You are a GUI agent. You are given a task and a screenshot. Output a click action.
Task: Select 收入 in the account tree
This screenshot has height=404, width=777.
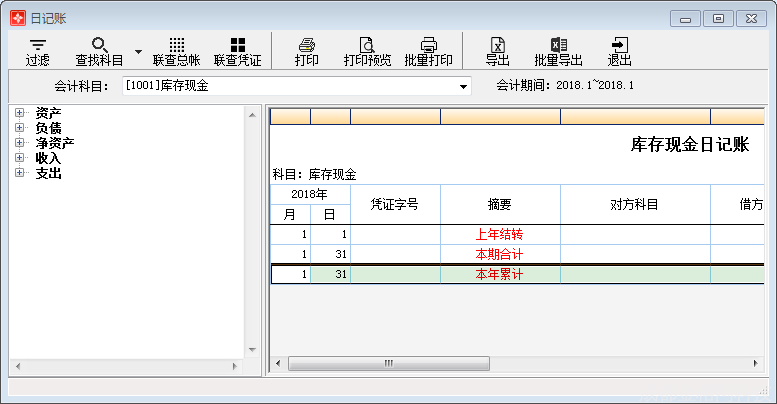48,158
